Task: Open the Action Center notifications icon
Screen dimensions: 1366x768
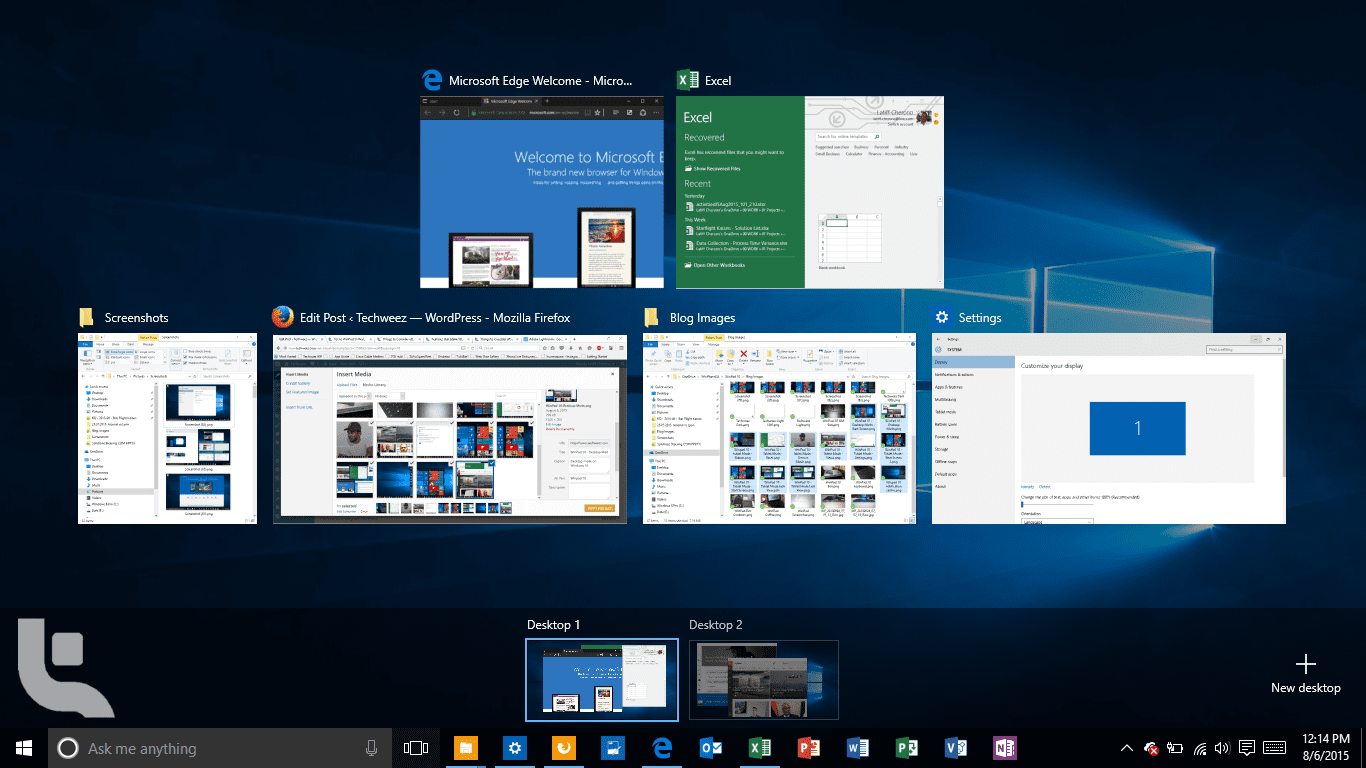Action: 1247,748
